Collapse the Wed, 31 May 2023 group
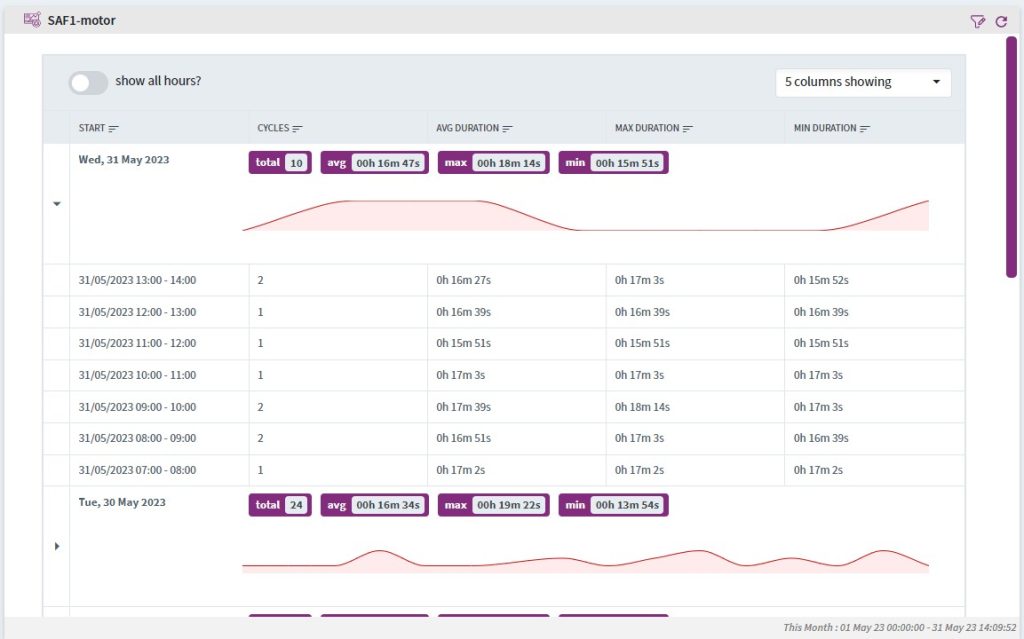The image size is (1024, 639). pyautogui.click(x=57, y=204)
